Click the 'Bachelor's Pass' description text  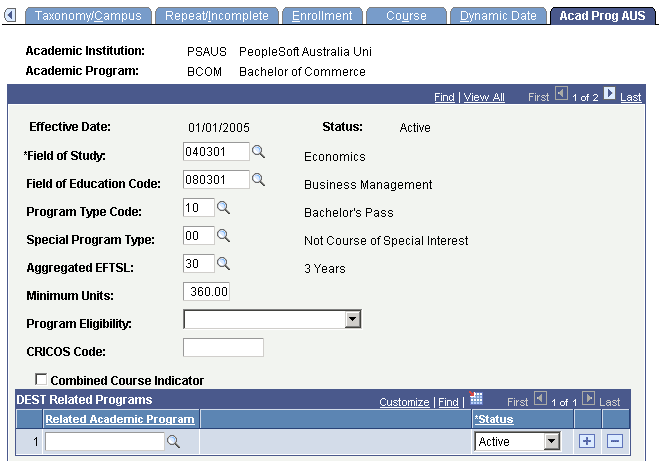pyautogui.click(x=348, y=213)
